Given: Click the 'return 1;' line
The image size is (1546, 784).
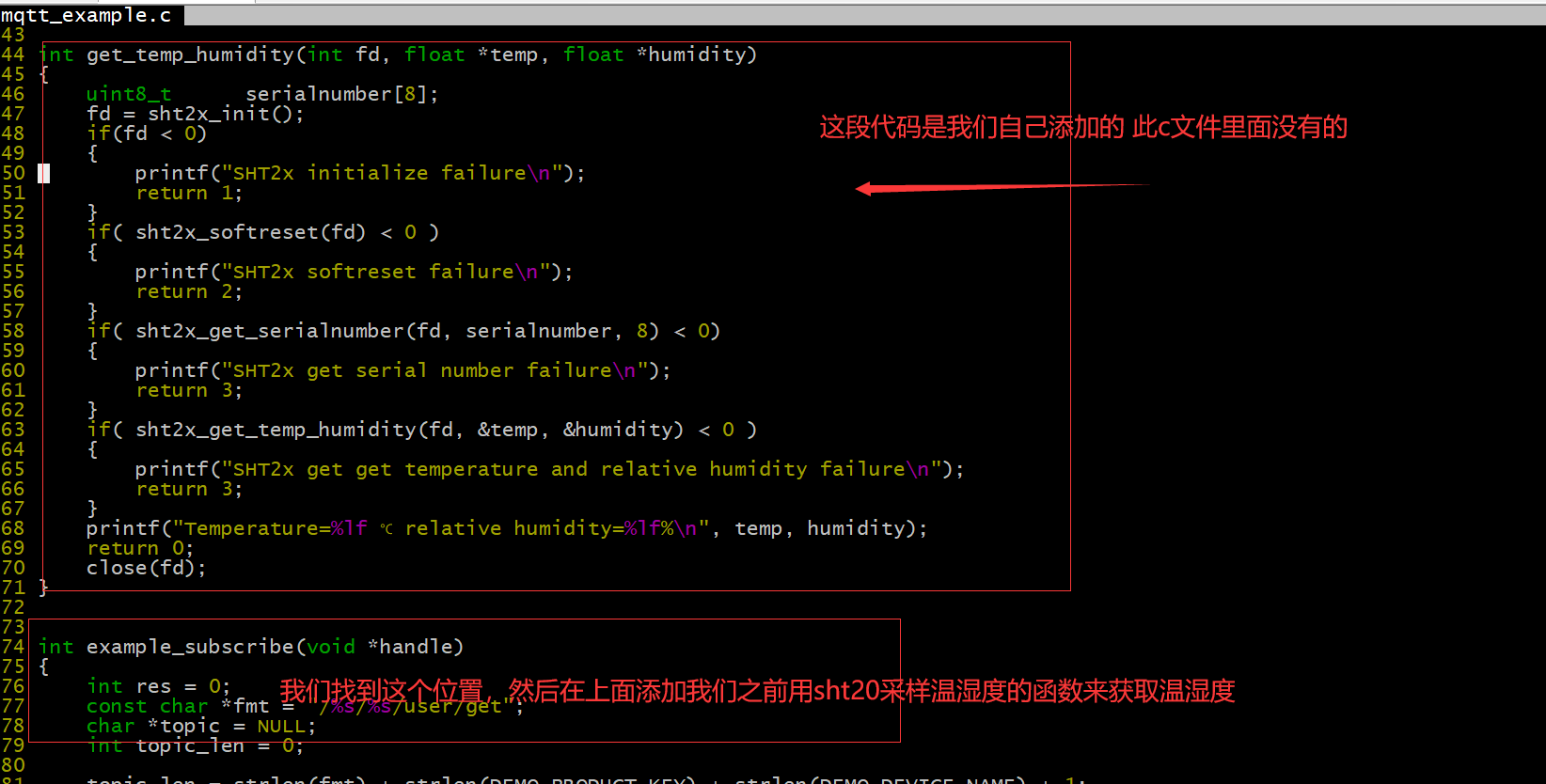Looking at the screenshot, I should coord(189,193).
